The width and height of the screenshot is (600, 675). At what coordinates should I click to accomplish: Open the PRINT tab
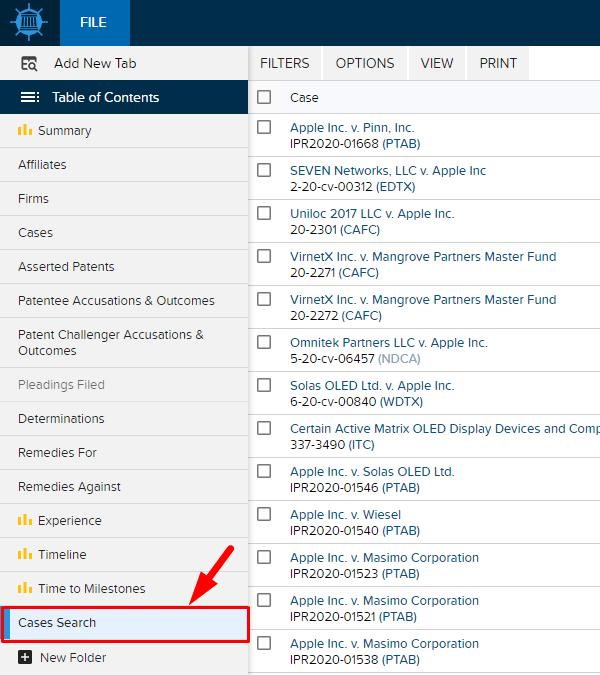pyautogui.click(x=498, y=63)
